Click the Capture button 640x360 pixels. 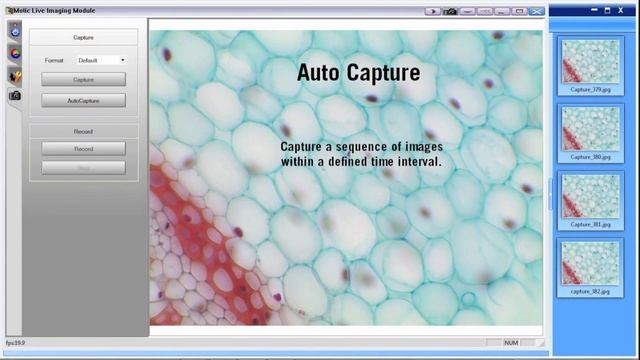[83, 80]
